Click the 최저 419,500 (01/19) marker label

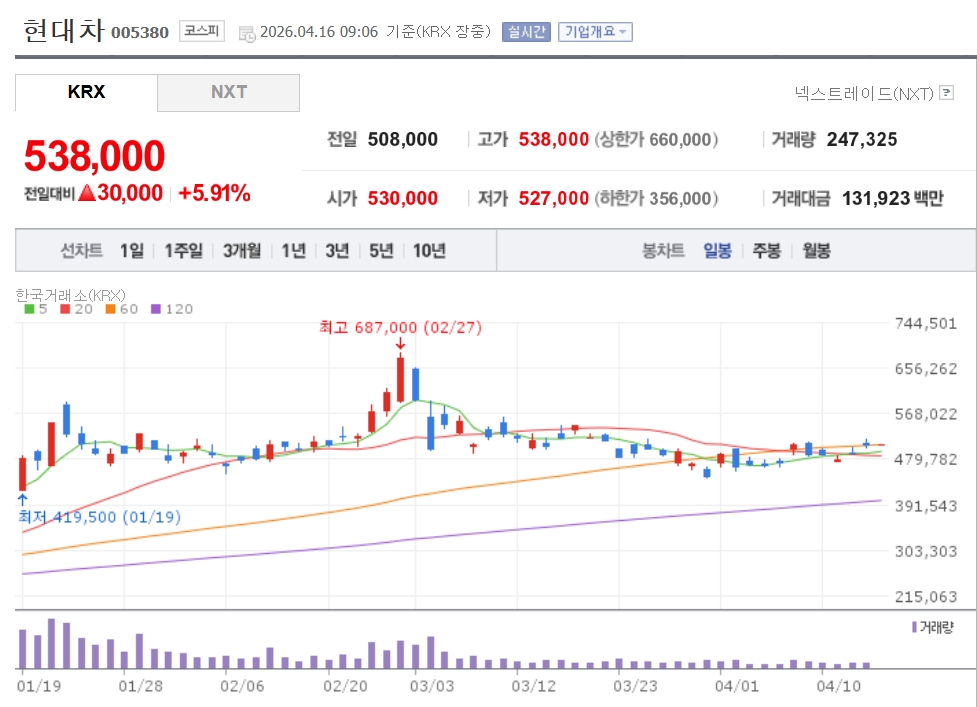point(99,517)
